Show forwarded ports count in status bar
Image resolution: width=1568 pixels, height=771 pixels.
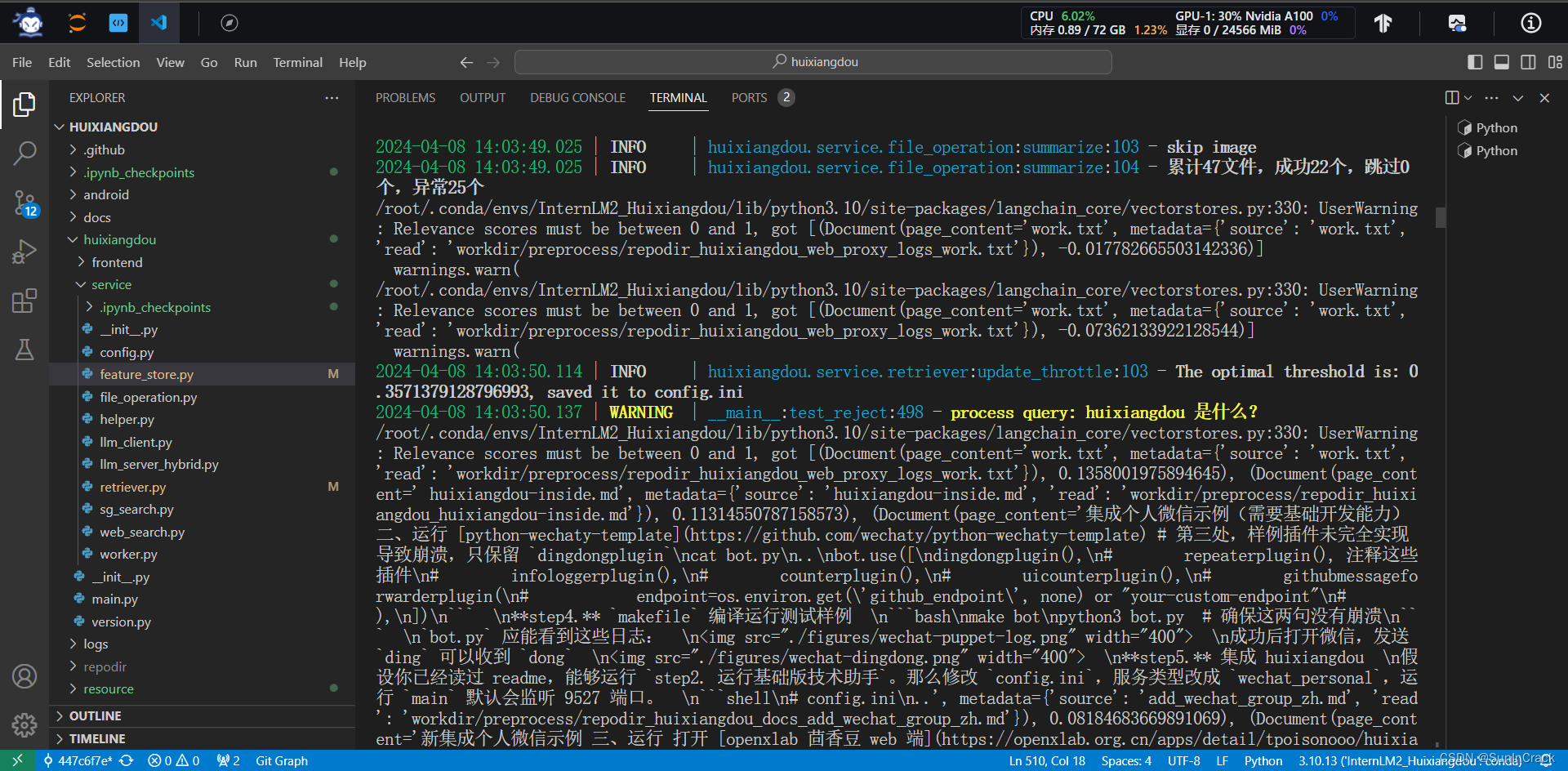click(x=228, y=760)
